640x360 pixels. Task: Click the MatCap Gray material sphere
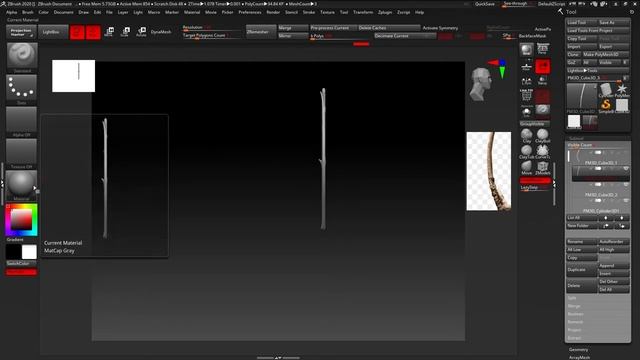coord(22,184)
